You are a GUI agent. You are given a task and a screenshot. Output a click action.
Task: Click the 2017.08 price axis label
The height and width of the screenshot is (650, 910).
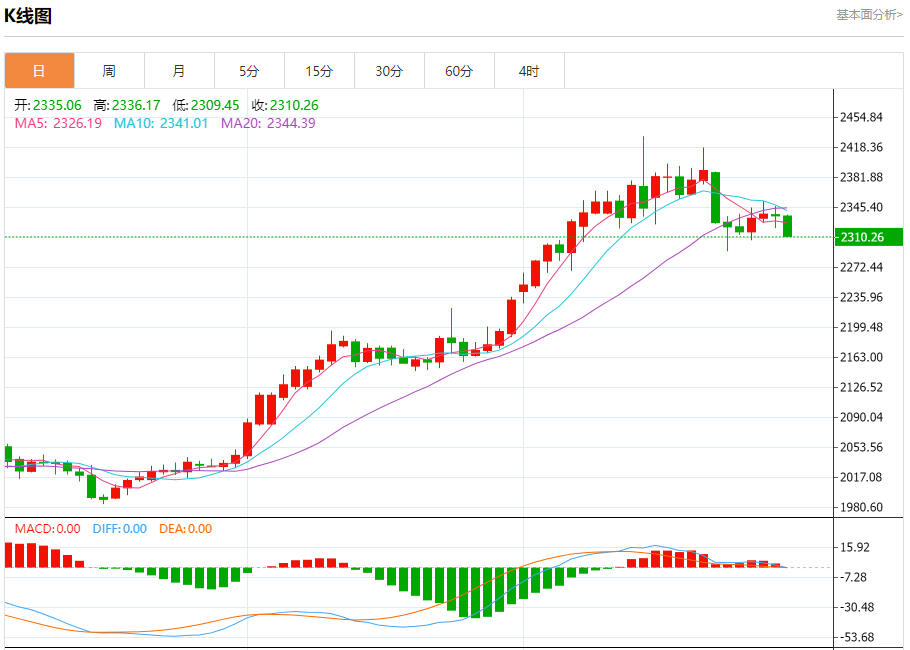coord(861,477)
